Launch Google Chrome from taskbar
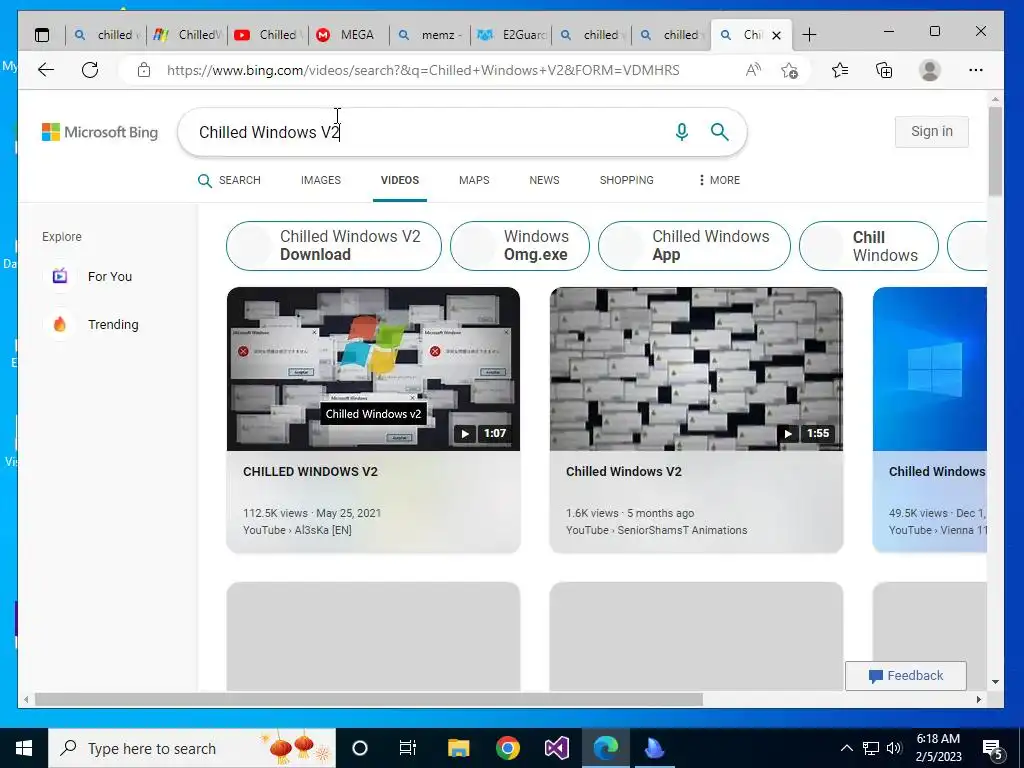This screenshot has width=1024, height=768. [x=507, y=748]
